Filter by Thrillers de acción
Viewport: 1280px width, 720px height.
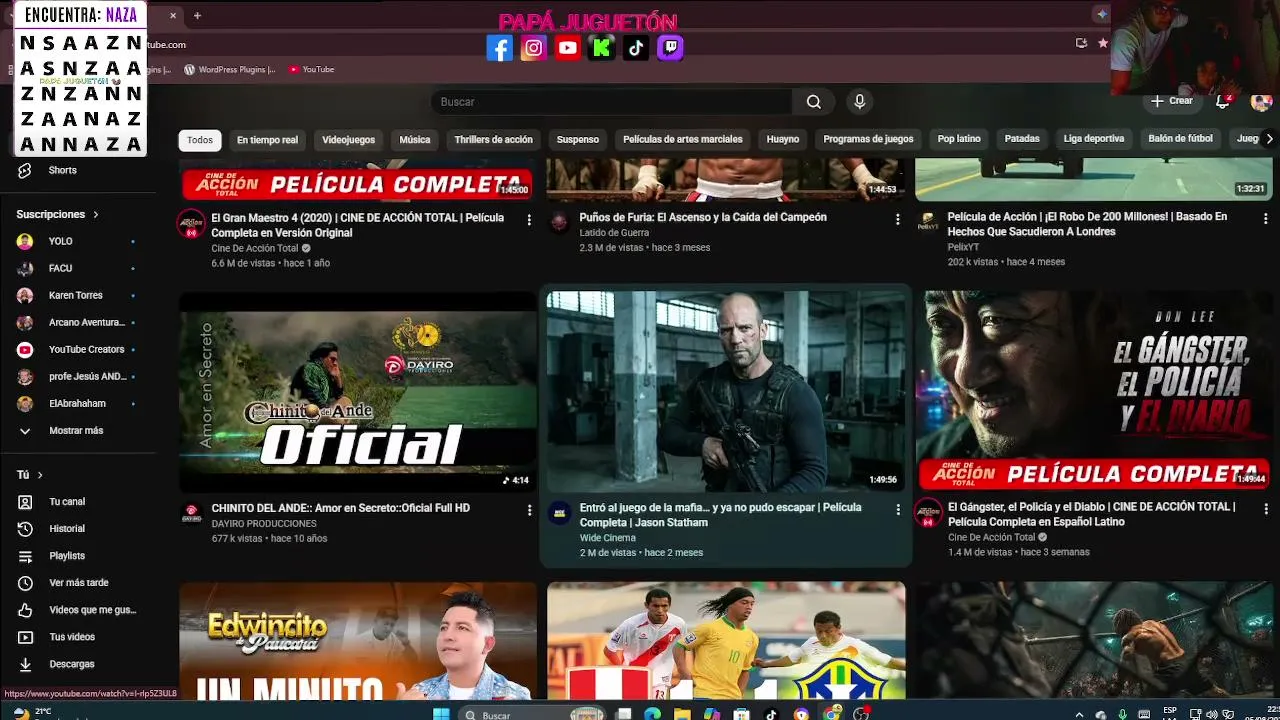[493, 140]
